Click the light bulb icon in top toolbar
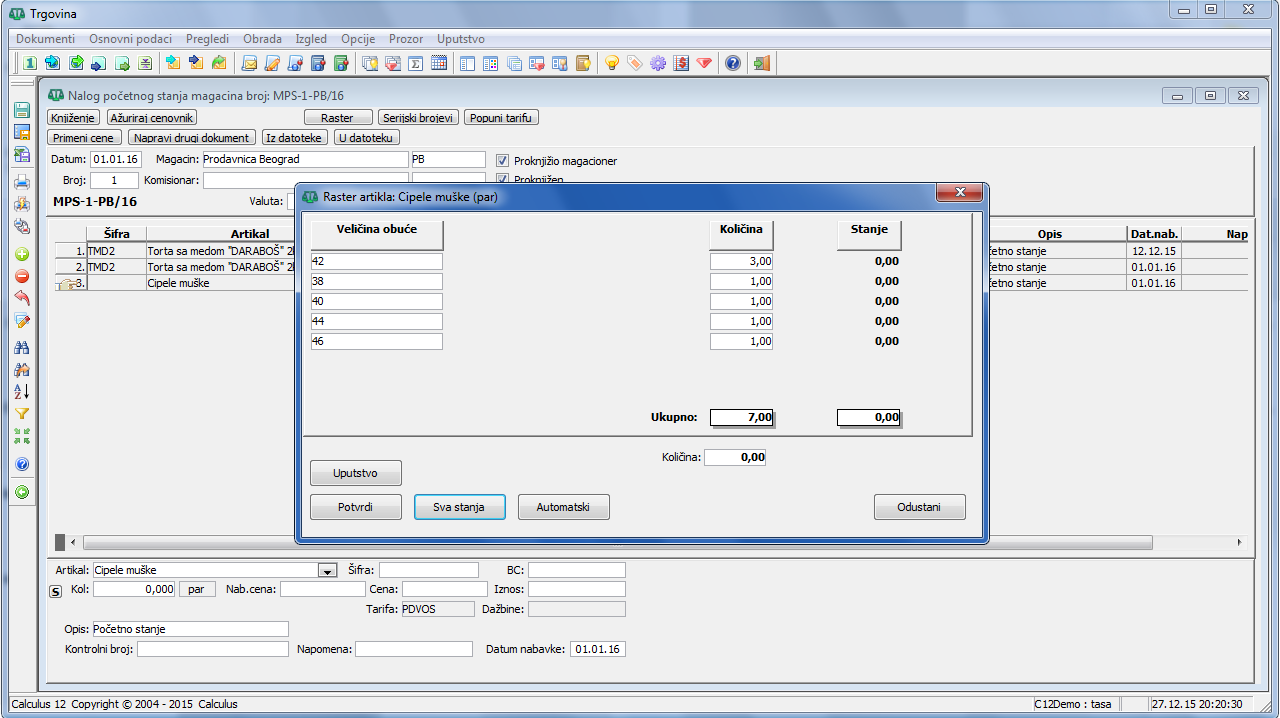 [612, 63]
